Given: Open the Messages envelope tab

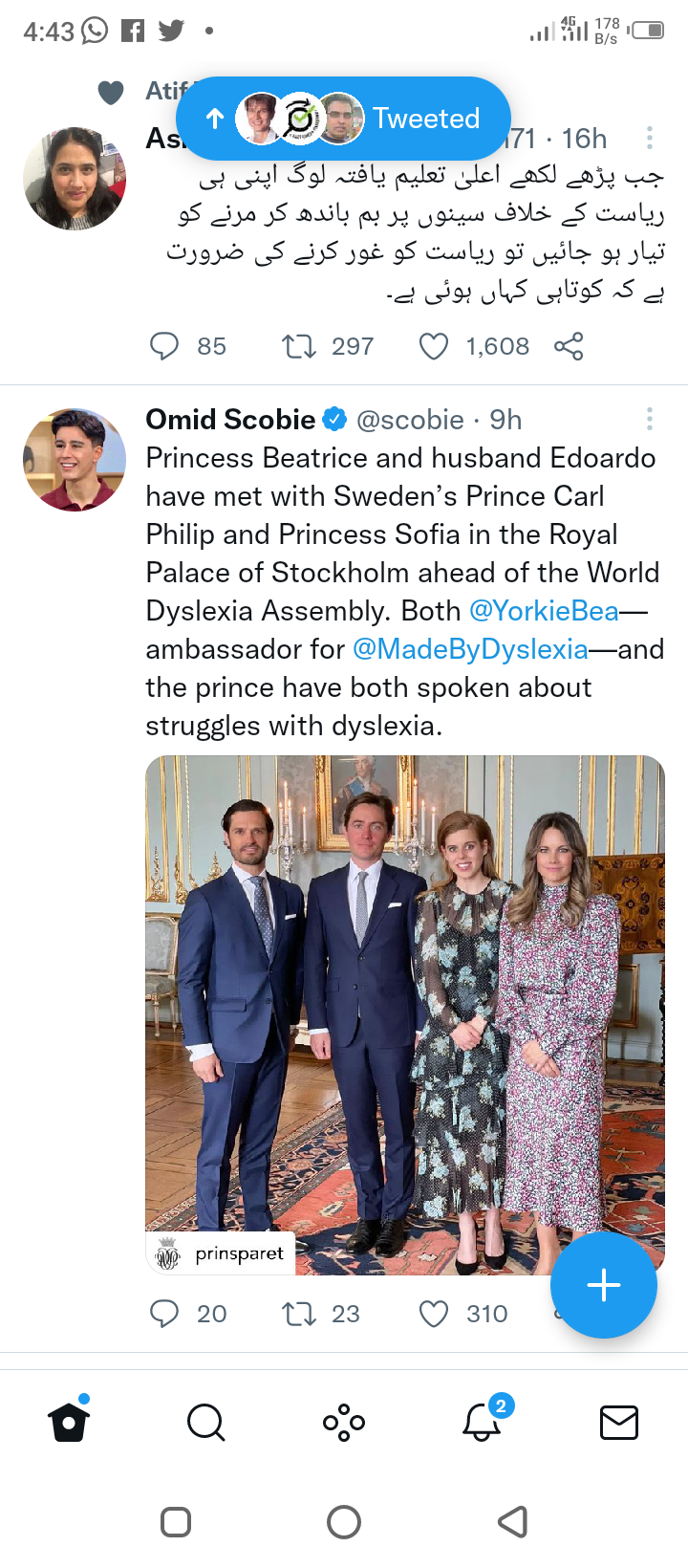Looking at the screenshot, I should (x=619, y=1423).
